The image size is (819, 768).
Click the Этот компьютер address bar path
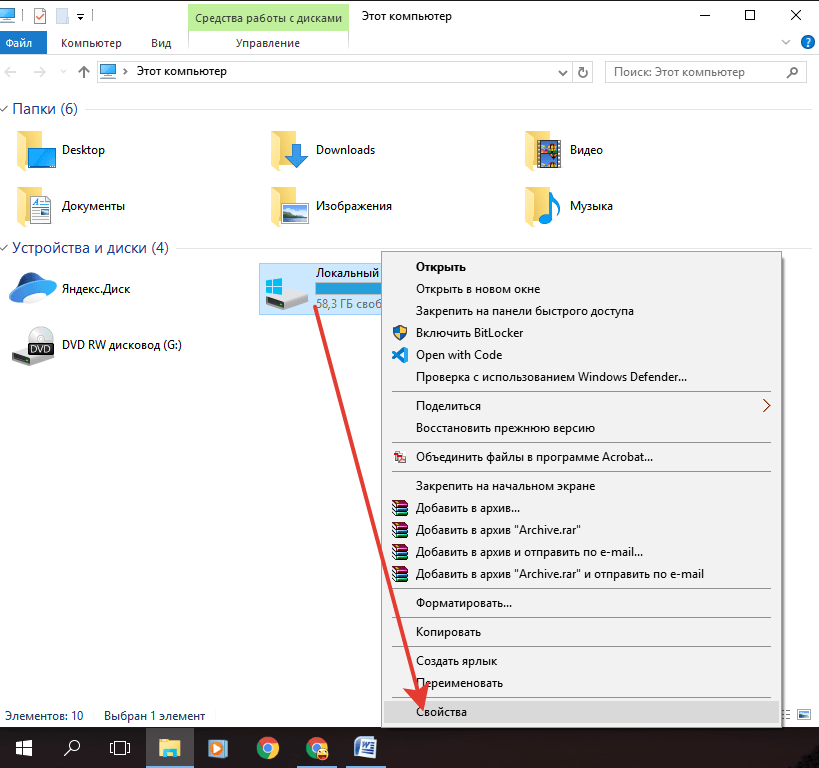[182, 72]
